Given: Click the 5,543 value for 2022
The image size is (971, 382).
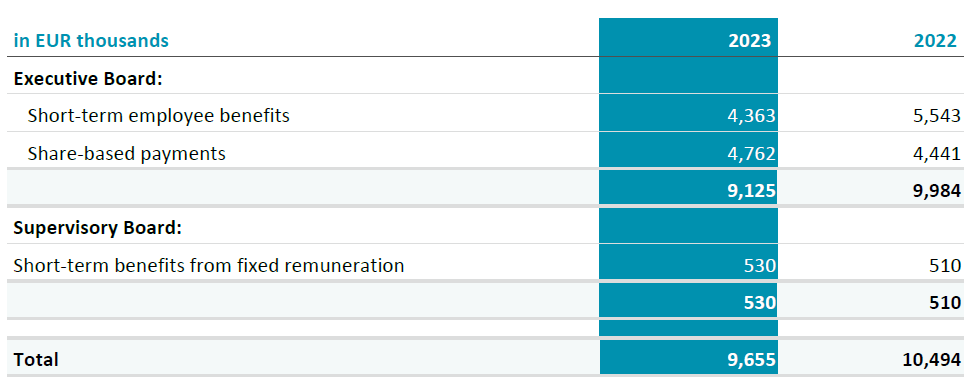Looking at the screenshot, I should [x=937, y=116].
